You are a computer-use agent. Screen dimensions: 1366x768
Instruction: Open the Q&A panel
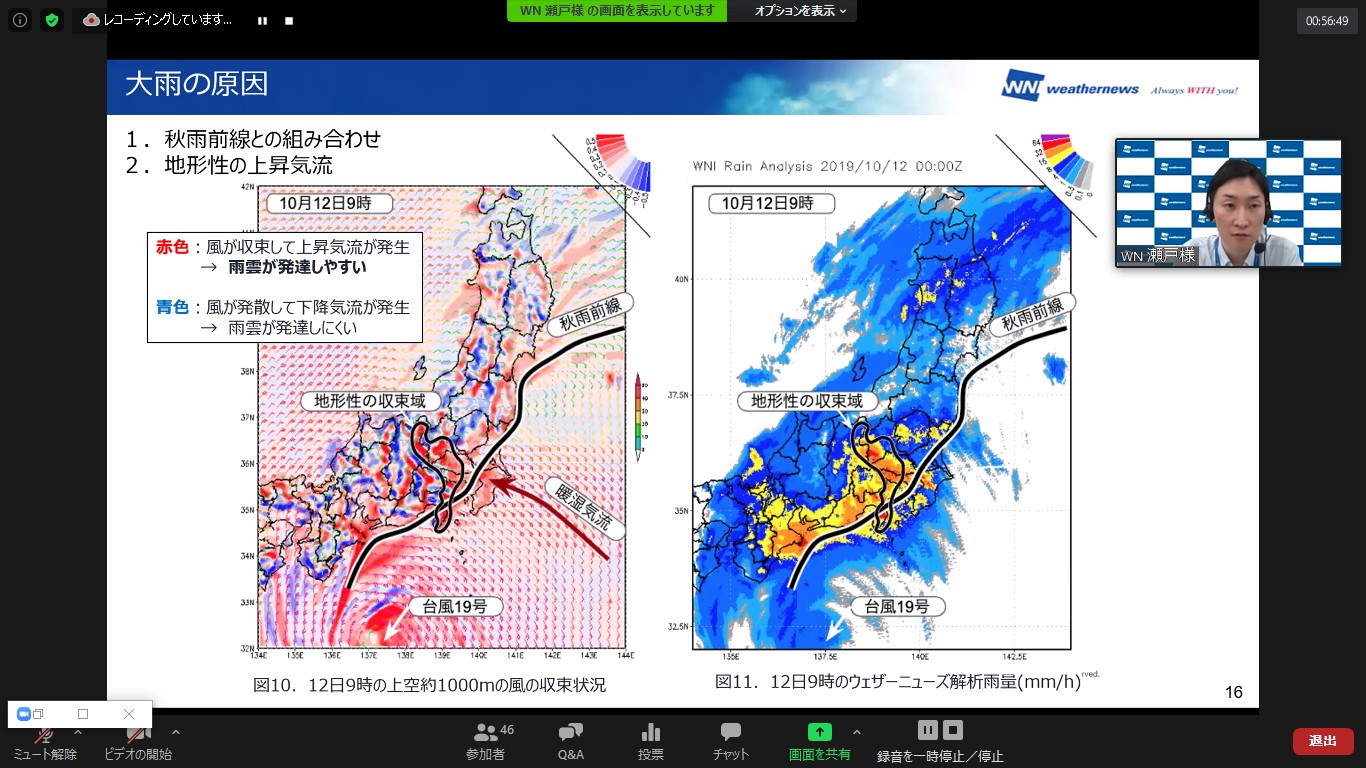(571, 742)
